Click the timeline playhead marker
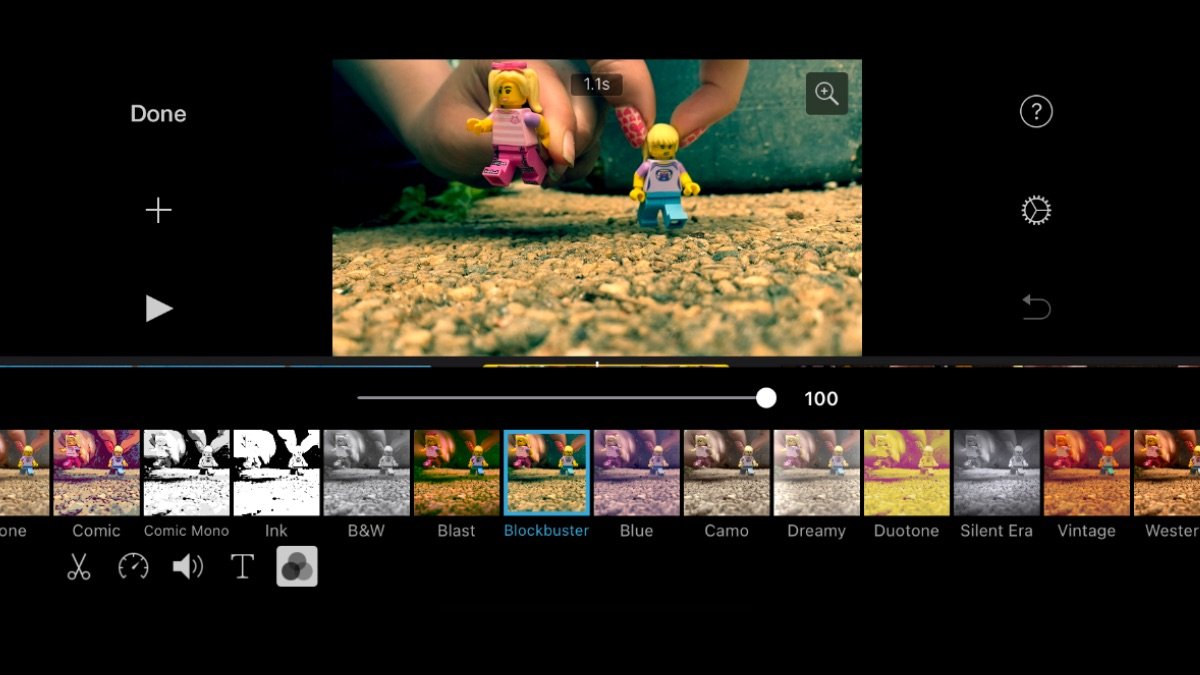This screenshot has height=675, width=1200. 598,365
